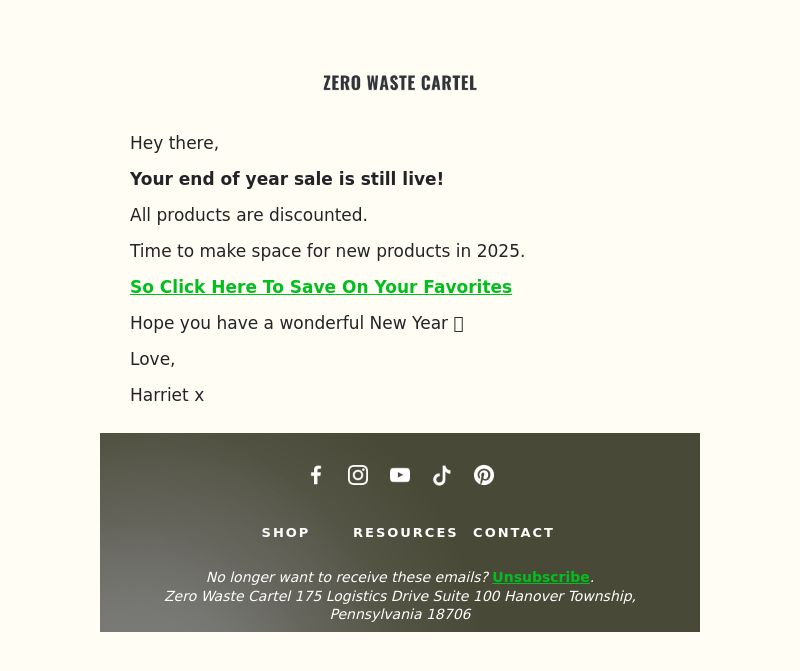Image resolution: width=800 pixels, height=671 pixels.
Task: Click 'No longer want to receive these emails?' text
Action: [347, 577]
